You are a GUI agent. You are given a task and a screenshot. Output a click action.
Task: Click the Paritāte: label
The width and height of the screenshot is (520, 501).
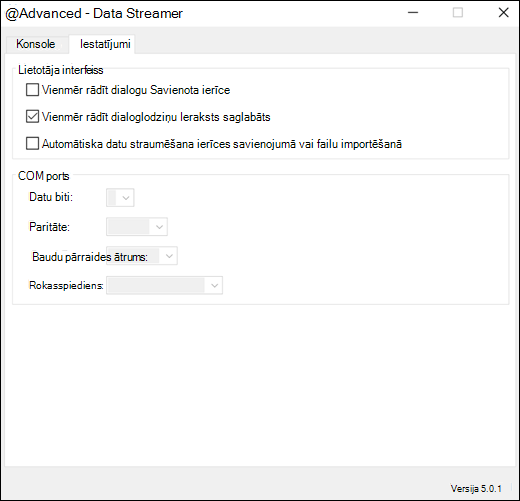(49, 227)
